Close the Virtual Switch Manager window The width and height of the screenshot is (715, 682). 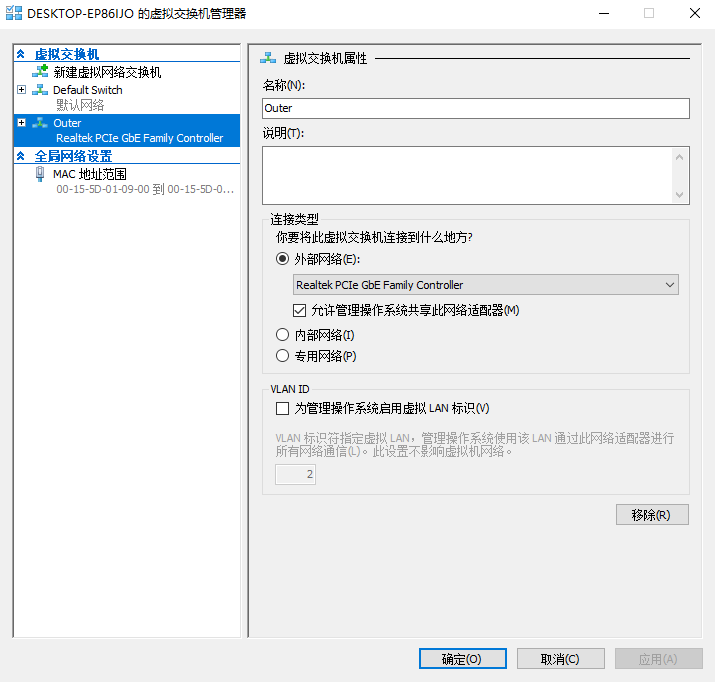694,13
